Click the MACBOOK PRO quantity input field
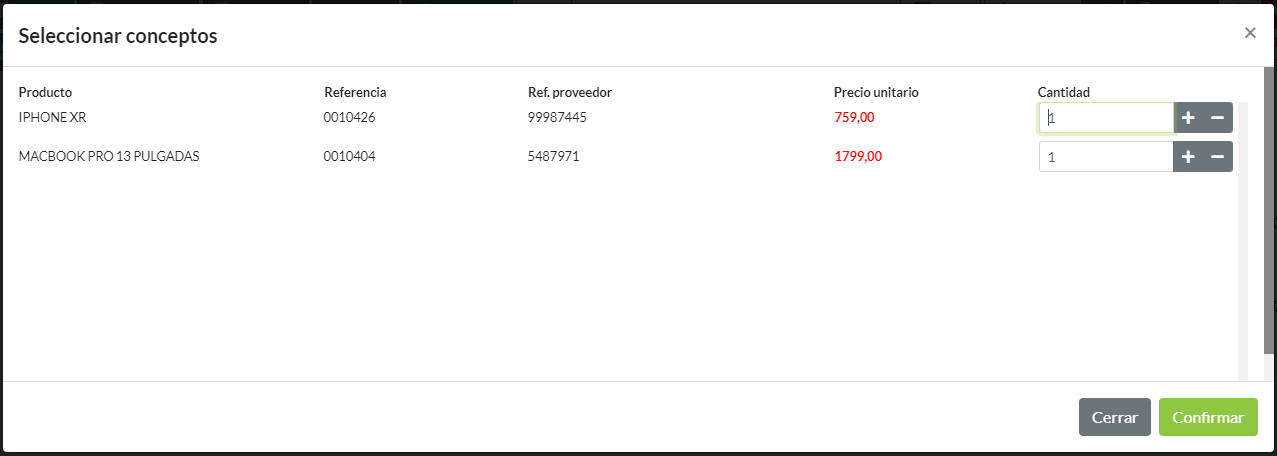The height and width of the screenshot is (456, 1277). pyautogui.click(x=1106, y=157)
